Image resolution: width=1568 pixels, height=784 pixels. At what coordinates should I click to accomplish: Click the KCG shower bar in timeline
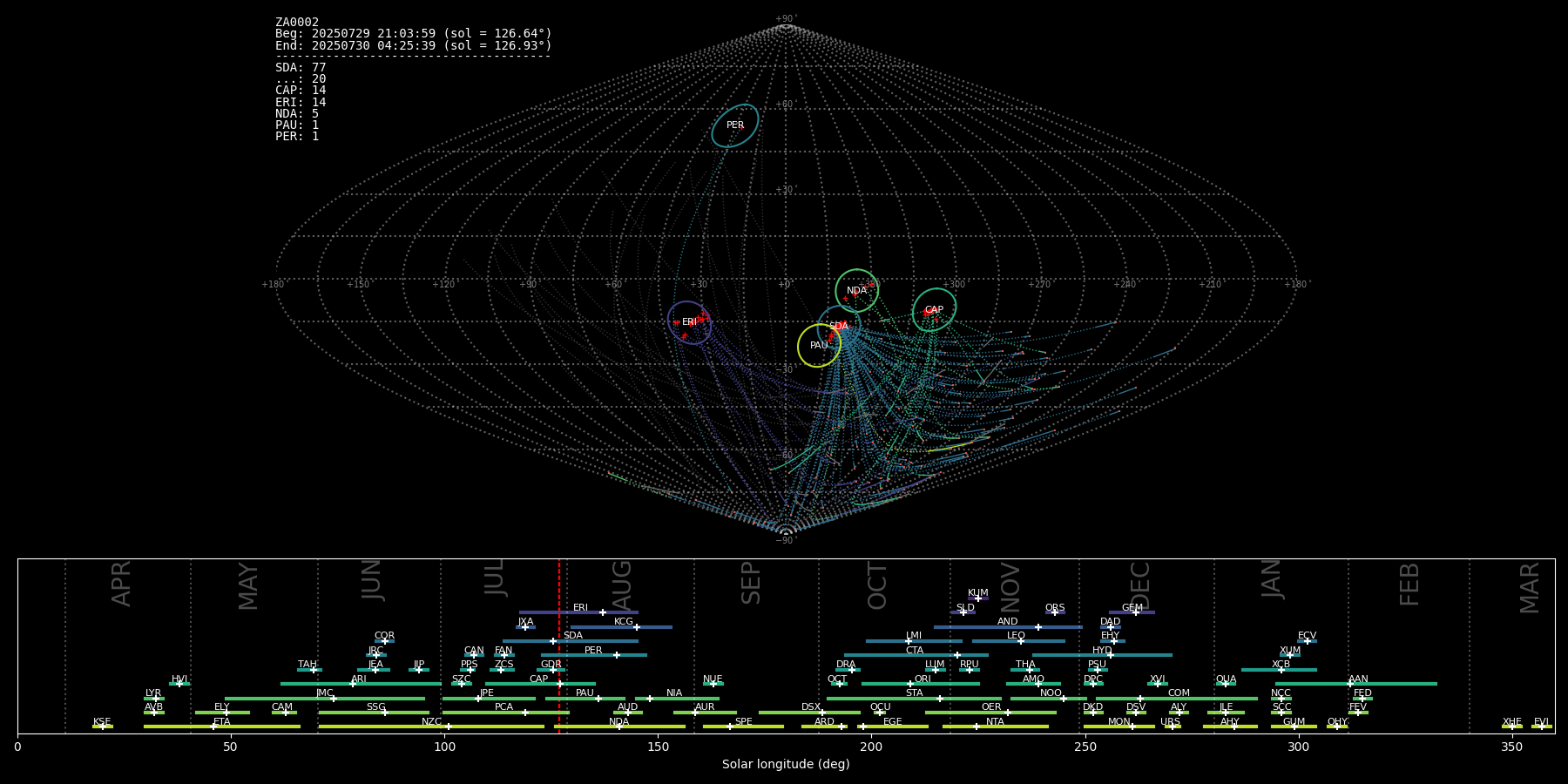(x=621, y=626)
